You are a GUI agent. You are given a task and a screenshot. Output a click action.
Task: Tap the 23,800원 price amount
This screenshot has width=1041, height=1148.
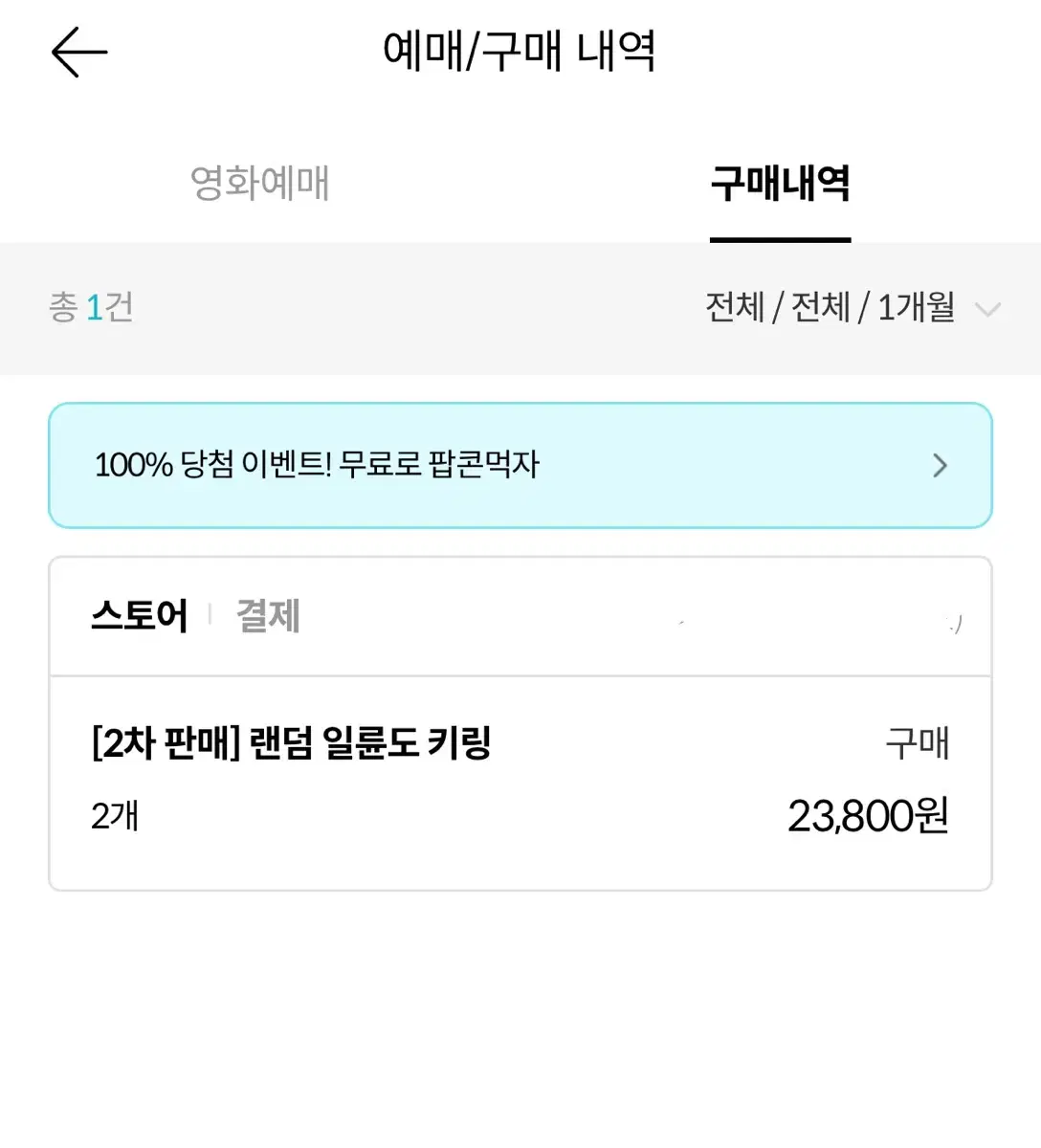[x=867, y=817]
